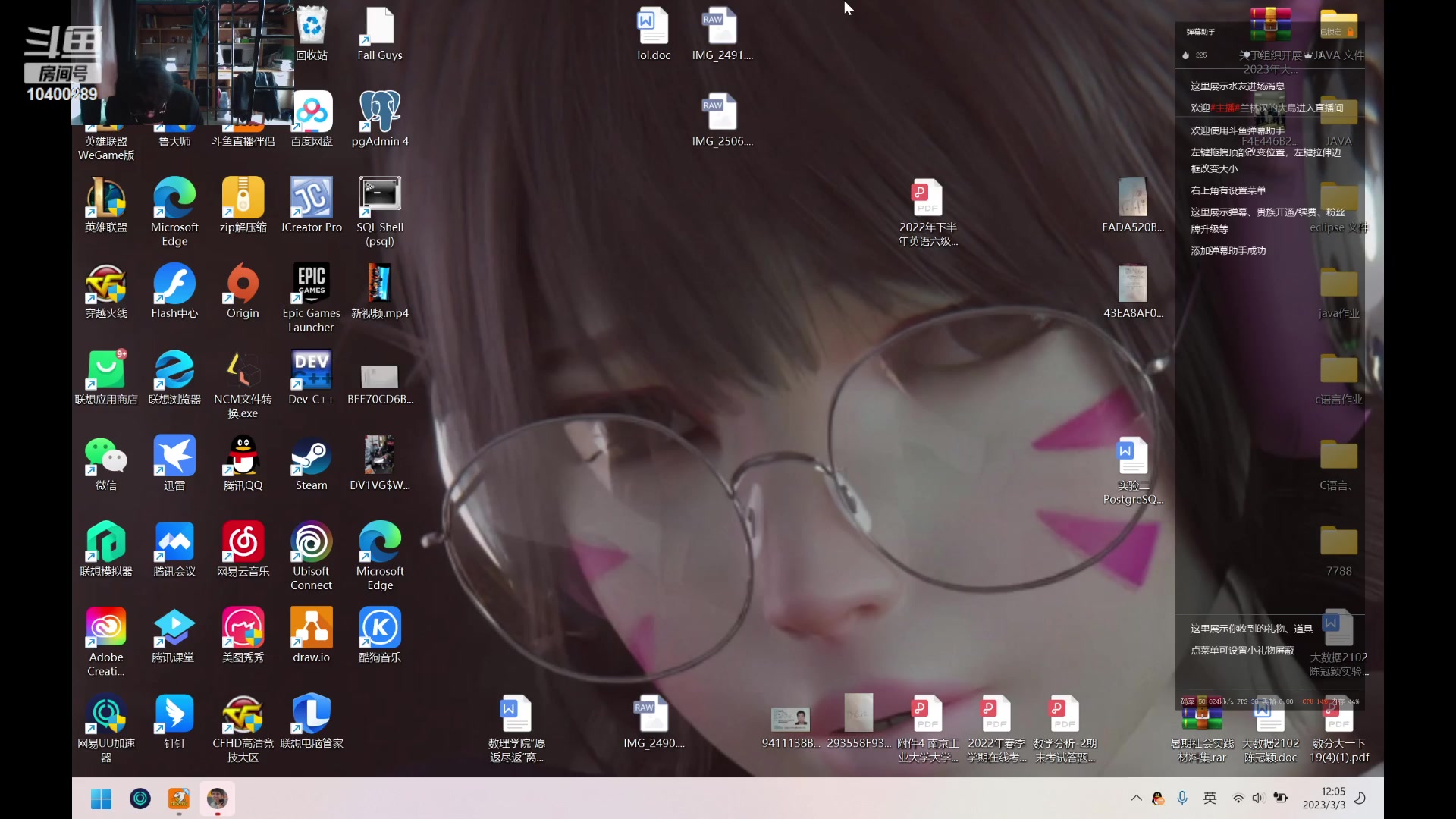Image resolution: width=1456 pixels, height=819 pixels.
Task: Open WeChat (微信) from the desktop
Action: coord(106,463)
